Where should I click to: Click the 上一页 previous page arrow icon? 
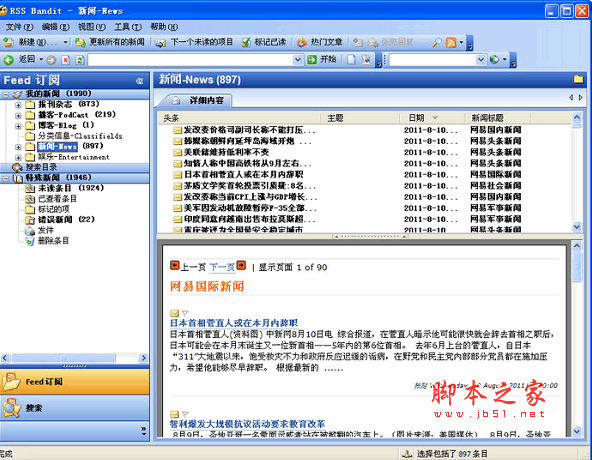[x=174, y=266]
